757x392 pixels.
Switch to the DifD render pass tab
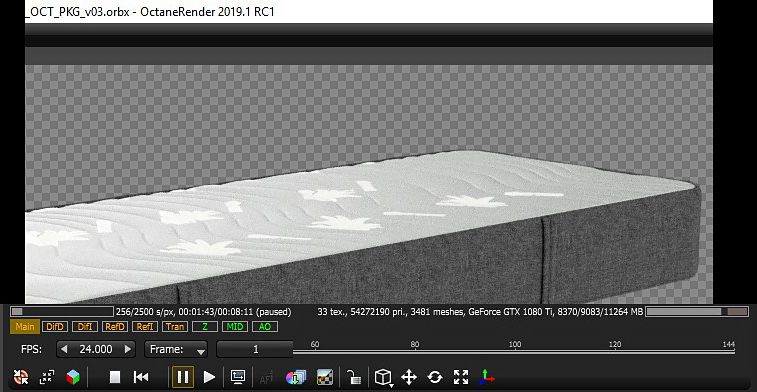pos(55,327)
